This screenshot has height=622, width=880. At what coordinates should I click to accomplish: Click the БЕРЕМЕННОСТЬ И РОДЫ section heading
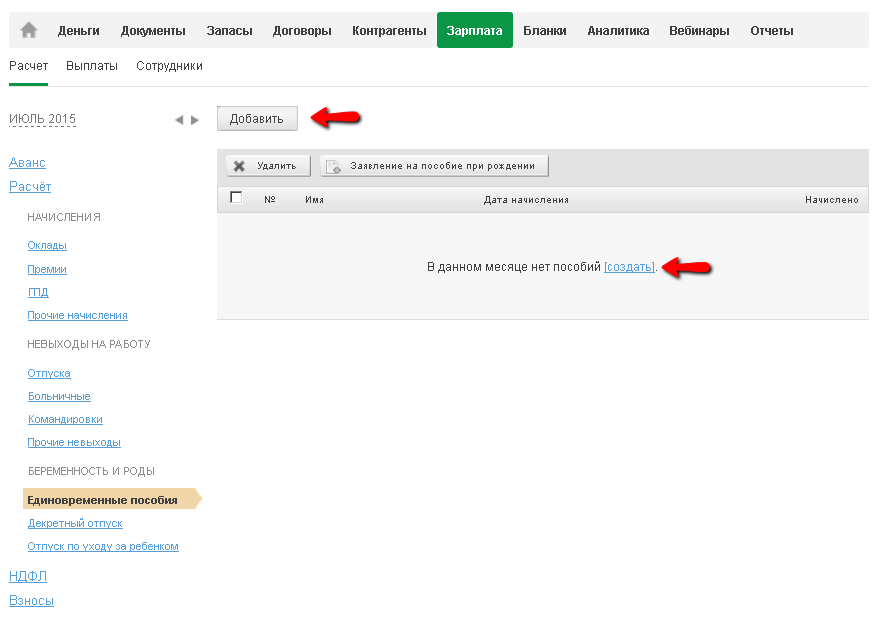[x=91, y=472]
